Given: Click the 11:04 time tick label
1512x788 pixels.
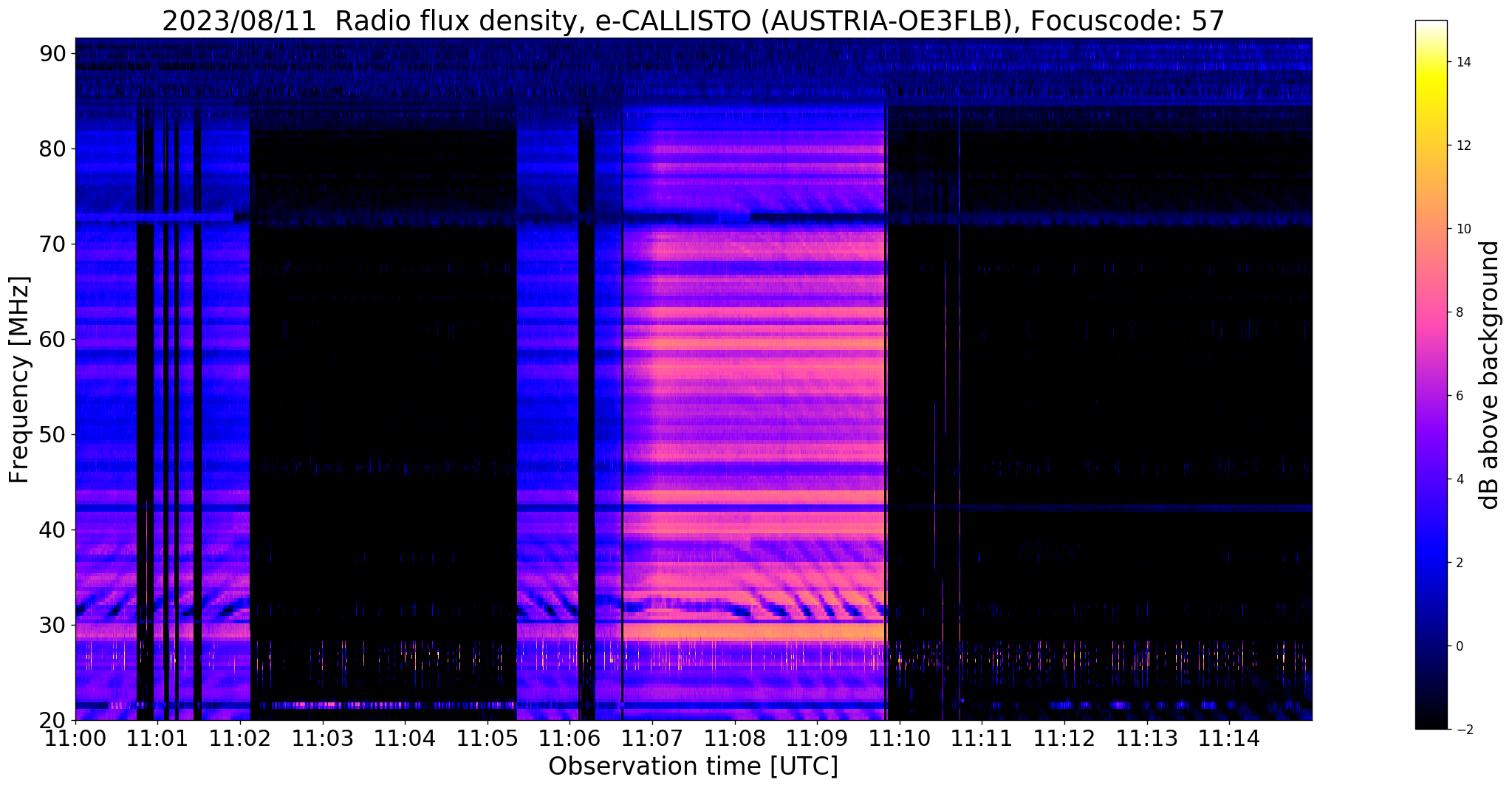Looking at the screenshot, I should point(405,738).
